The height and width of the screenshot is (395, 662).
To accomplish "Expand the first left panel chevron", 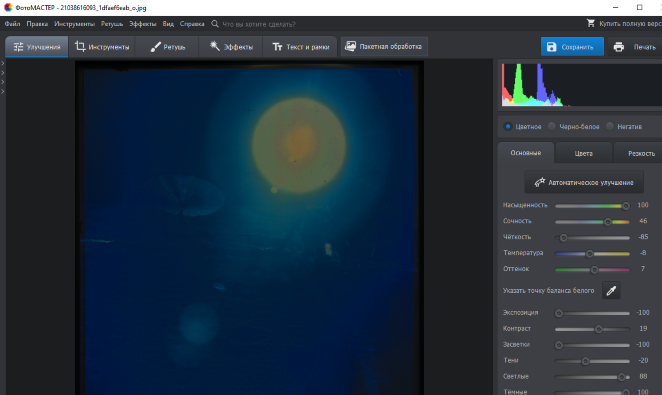I will tap(3, 63).
